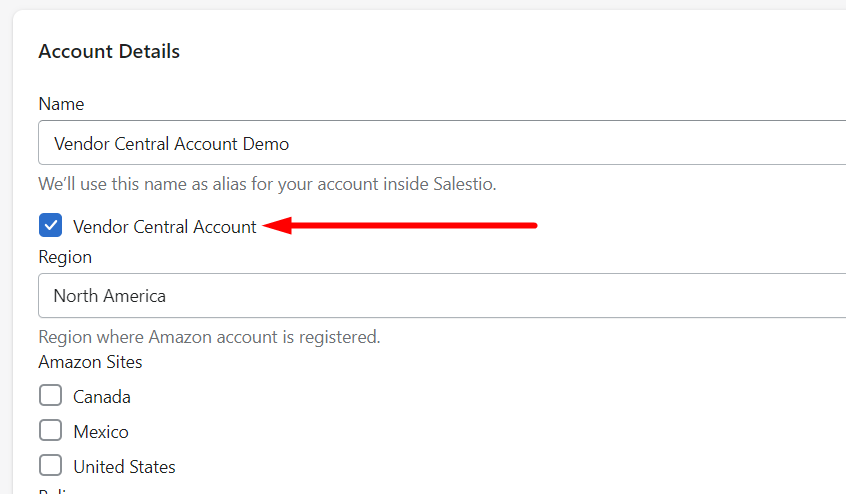Click the red arrowhead tip
The width and height of the screenshot is (846, 494).
point(266,226)
